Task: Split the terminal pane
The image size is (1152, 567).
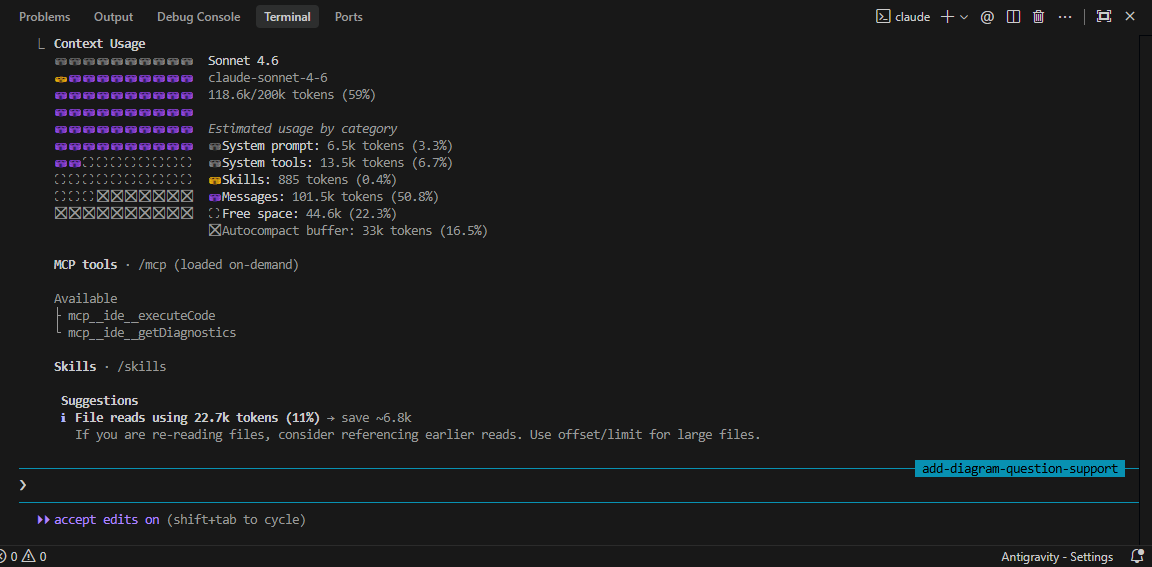Action: pyautogui.click(x=1013, y=17)
